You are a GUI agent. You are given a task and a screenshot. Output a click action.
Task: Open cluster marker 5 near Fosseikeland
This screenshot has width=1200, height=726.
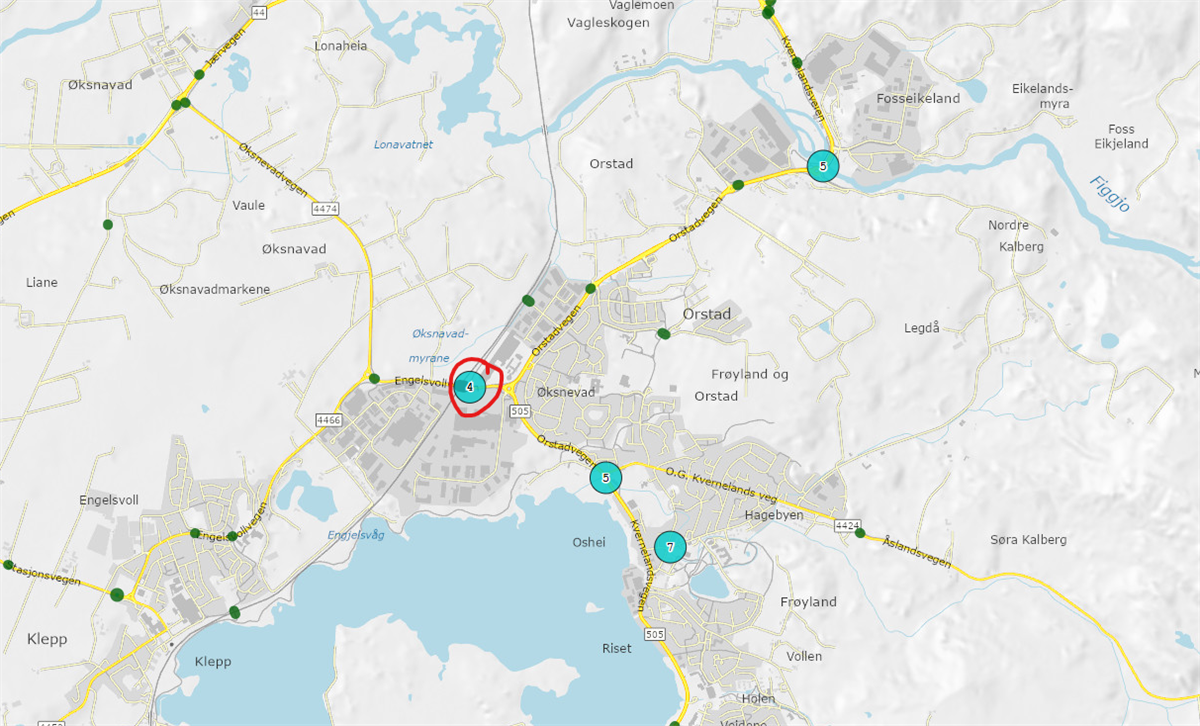click(823, 166)
